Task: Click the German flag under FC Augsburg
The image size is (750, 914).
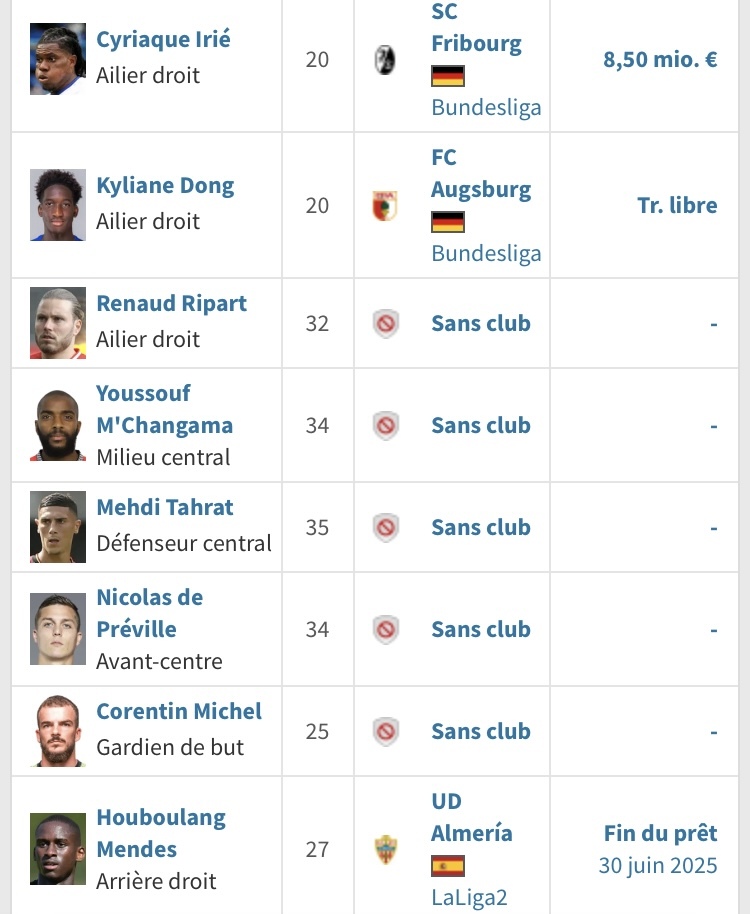Action: pos(448,222)
